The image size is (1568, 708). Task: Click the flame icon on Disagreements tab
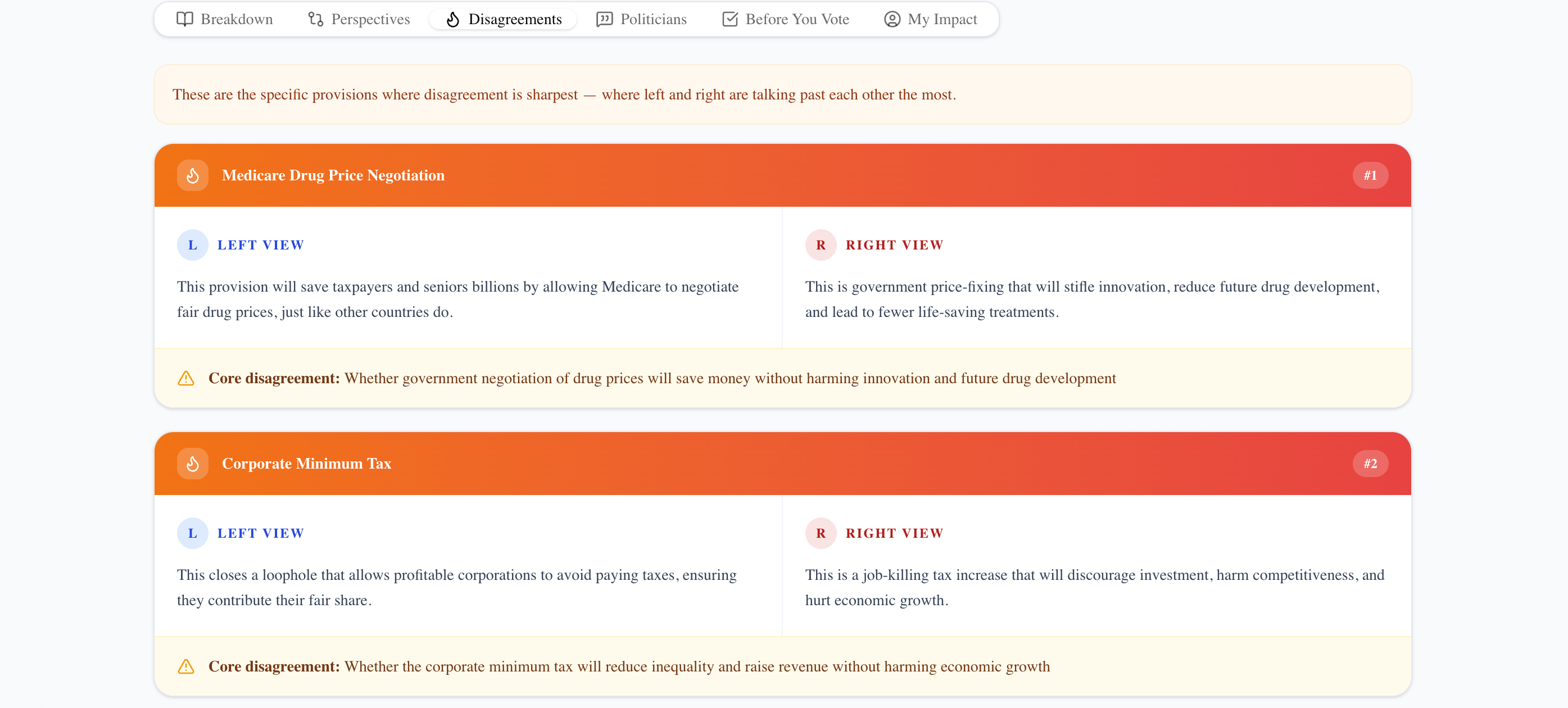tap(452, 20)
